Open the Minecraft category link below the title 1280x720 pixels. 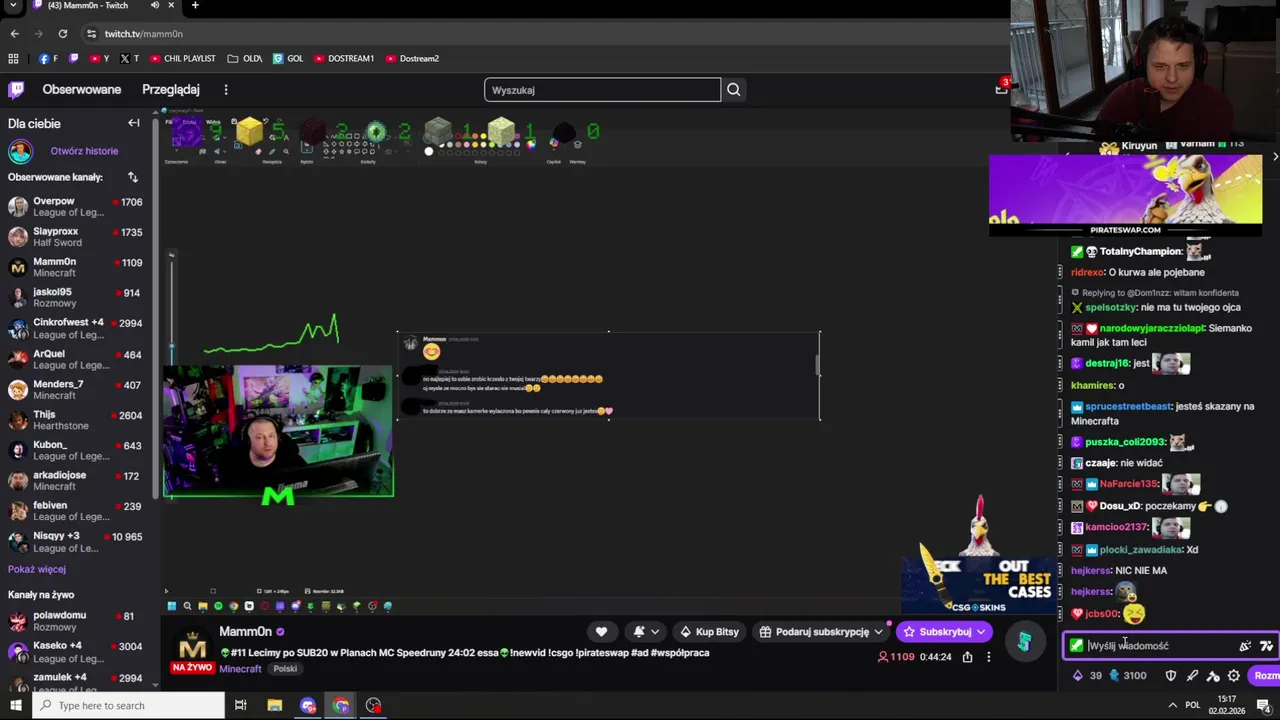240,669
